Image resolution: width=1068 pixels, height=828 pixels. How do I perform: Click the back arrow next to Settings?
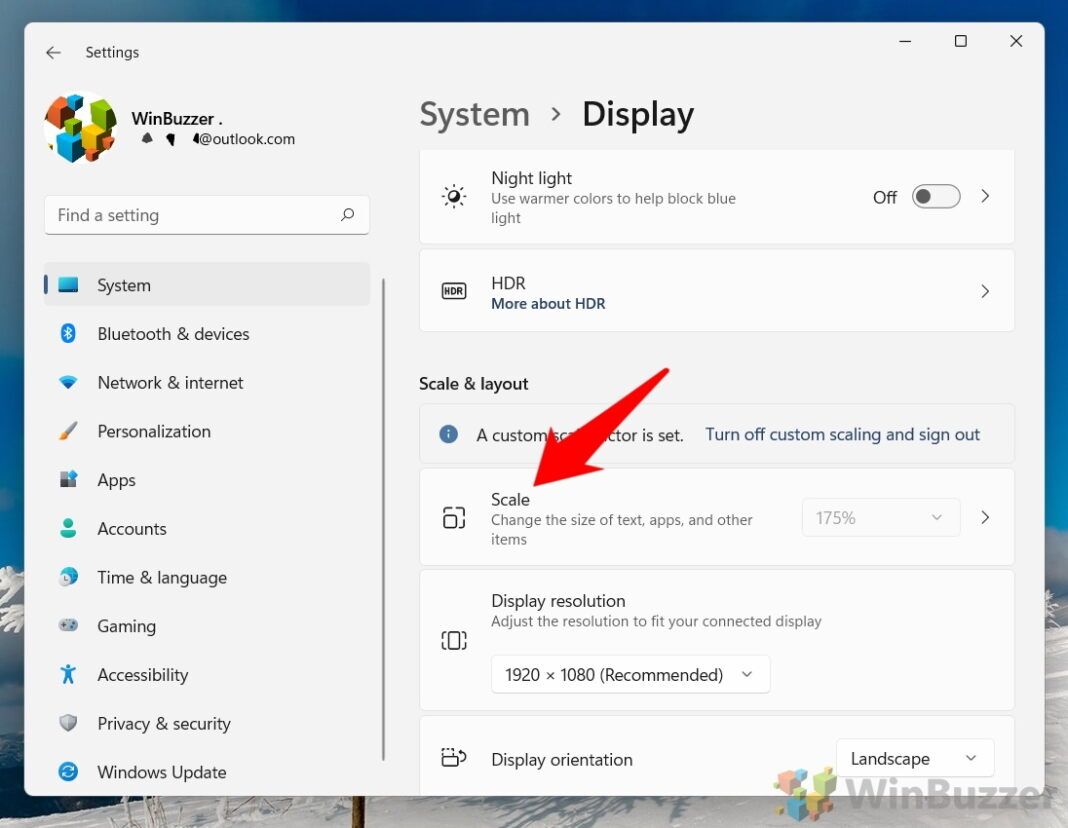(53, 52)
